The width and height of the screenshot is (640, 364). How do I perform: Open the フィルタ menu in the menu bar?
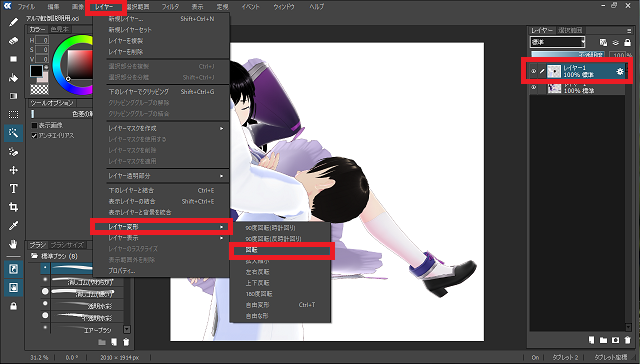(x=170, y=7)
